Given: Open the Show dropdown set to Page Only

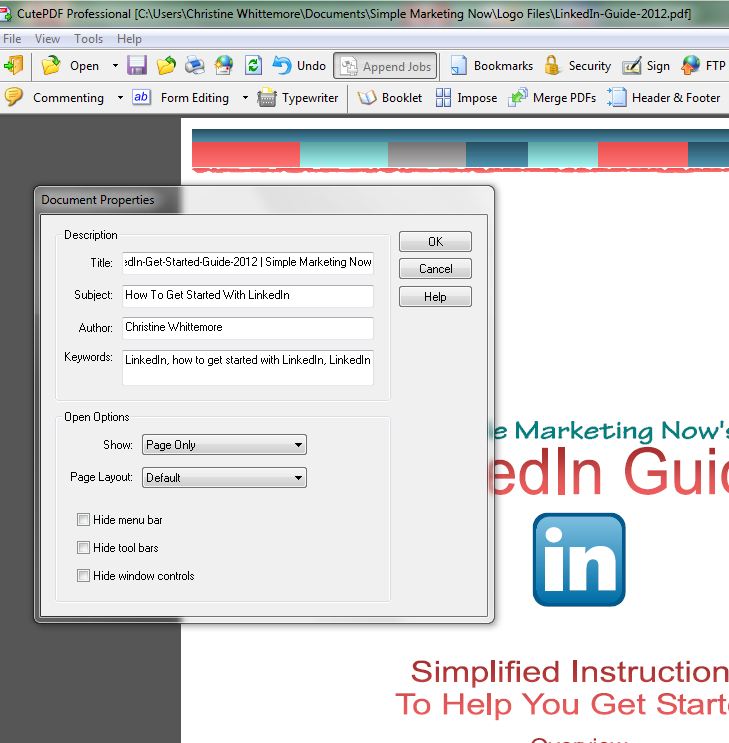Looking at the screenshot, I should point(224,445).
